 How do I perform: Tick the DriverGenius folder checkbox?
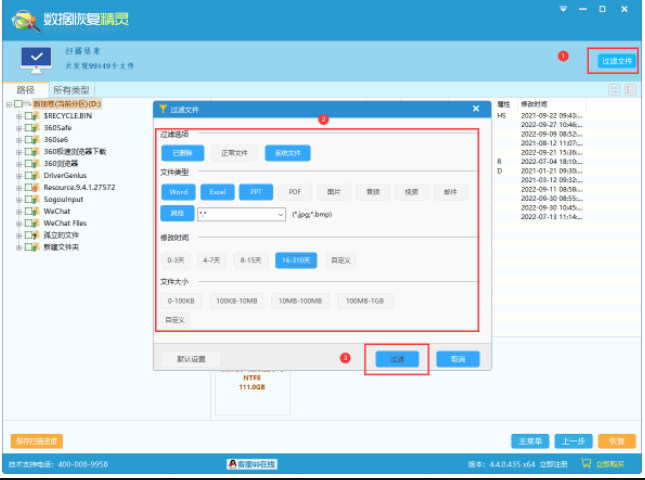(28, 175)
